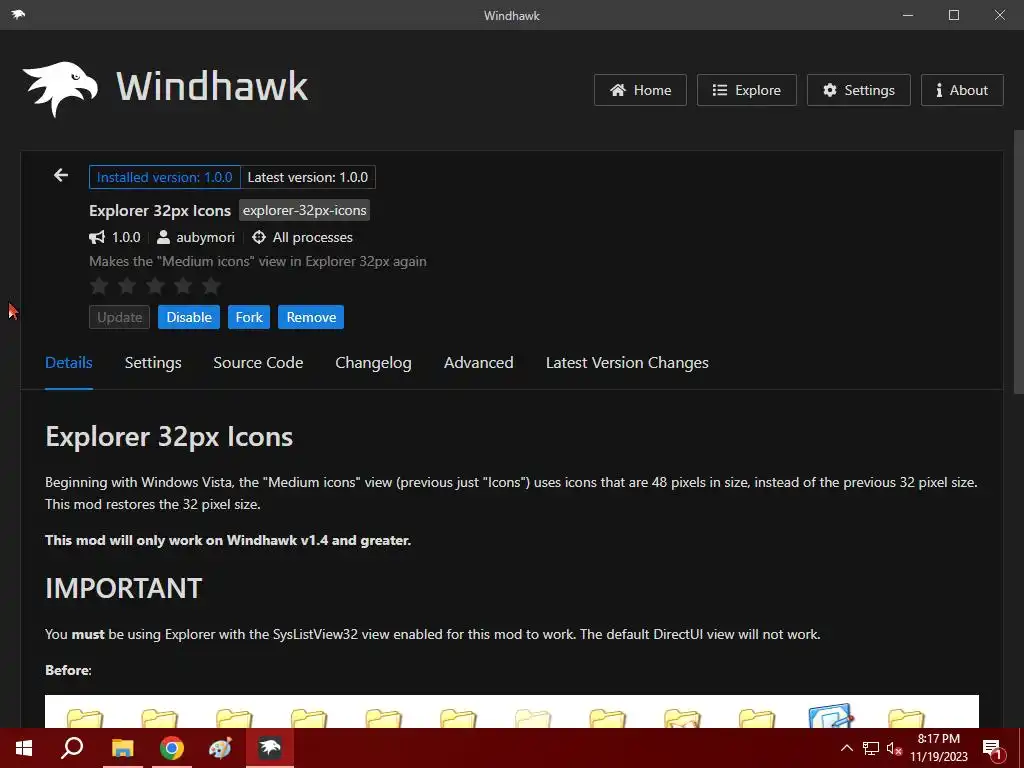Click the mod description text line
This screenshot has width=1024, height=768.
tap(258, 261)
